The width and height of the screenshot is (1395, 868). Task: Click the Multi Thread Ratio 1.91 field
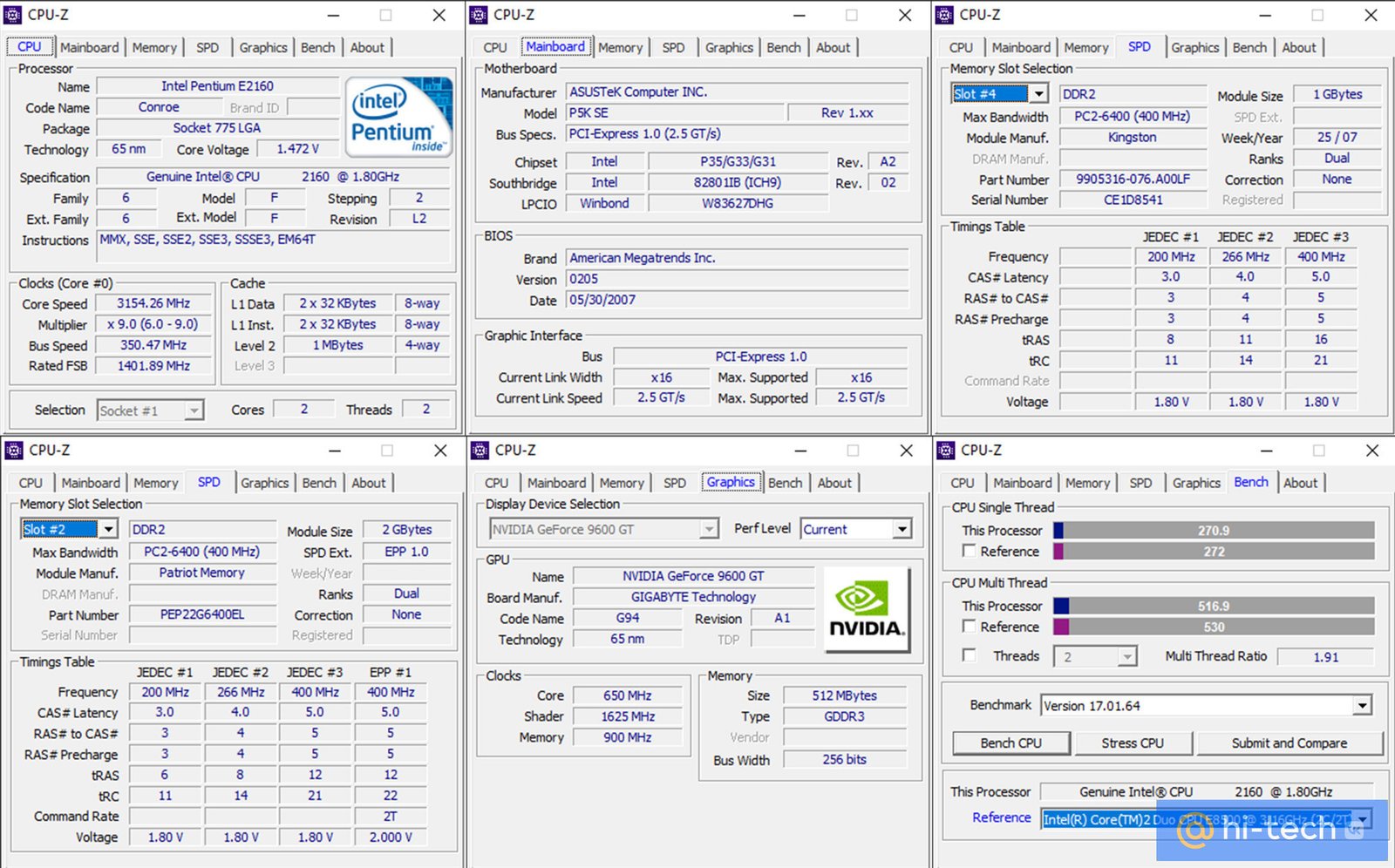(x=1326, y=657)
